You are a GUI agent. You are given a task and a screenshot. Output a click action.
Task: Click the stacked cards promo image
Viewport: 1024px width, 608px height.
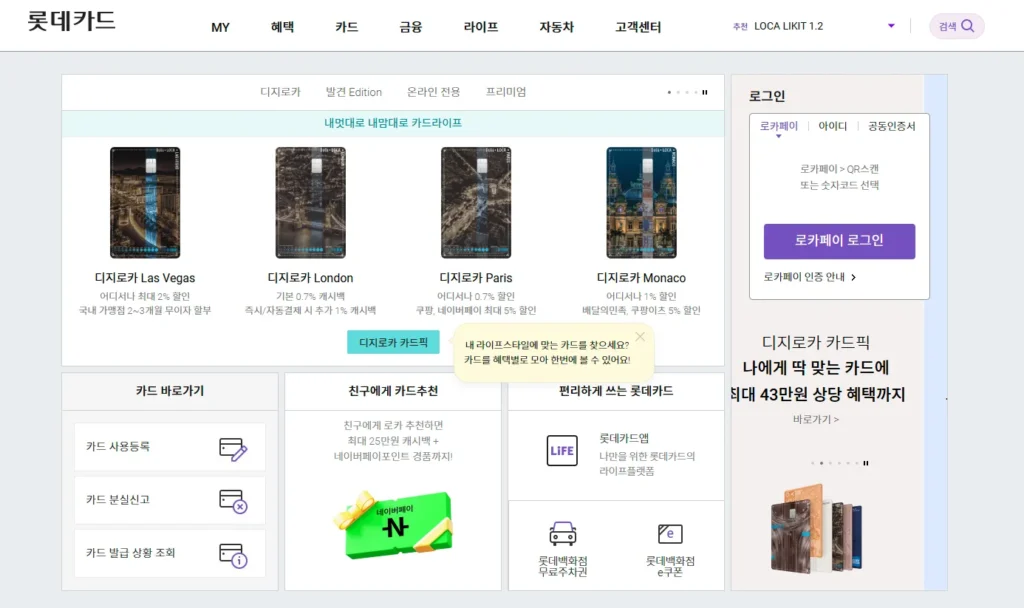[816, 529]
